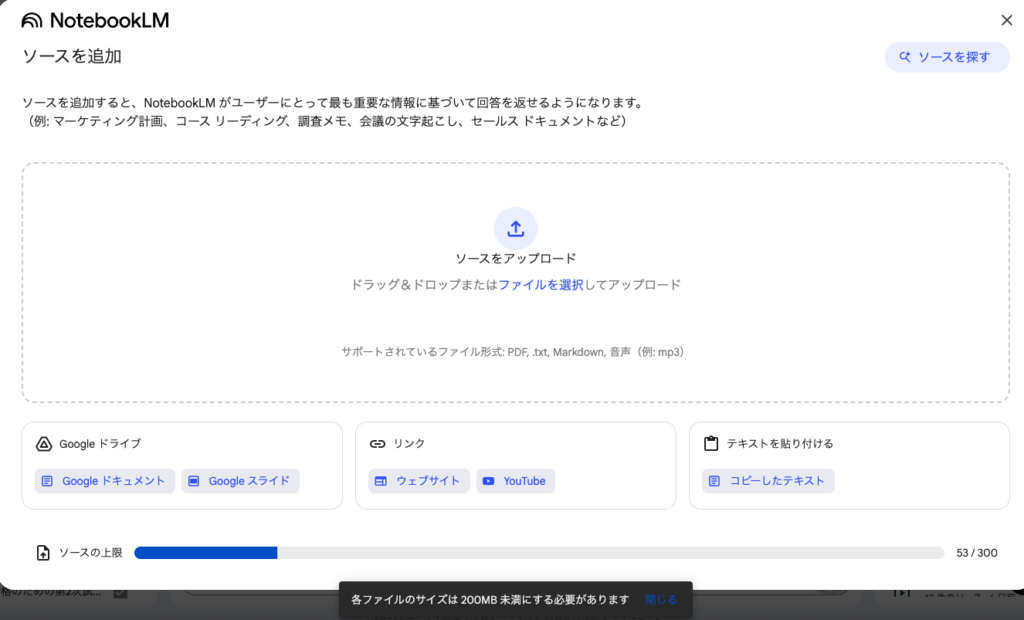Click the テキストを貼り付ける section title
Image resolution: width=1024 pixels, height=620 pixels.
780,444
